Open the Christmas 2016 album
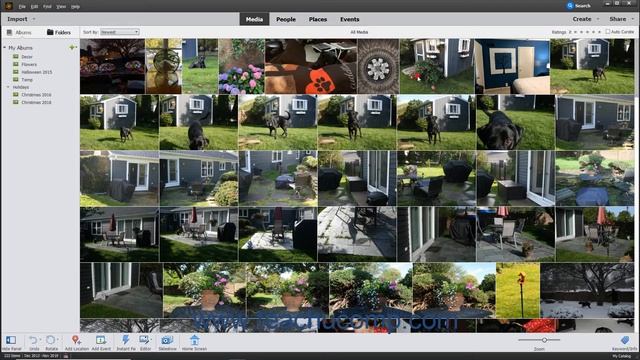This screenshot has width=640, height=360. pos(36,95)
